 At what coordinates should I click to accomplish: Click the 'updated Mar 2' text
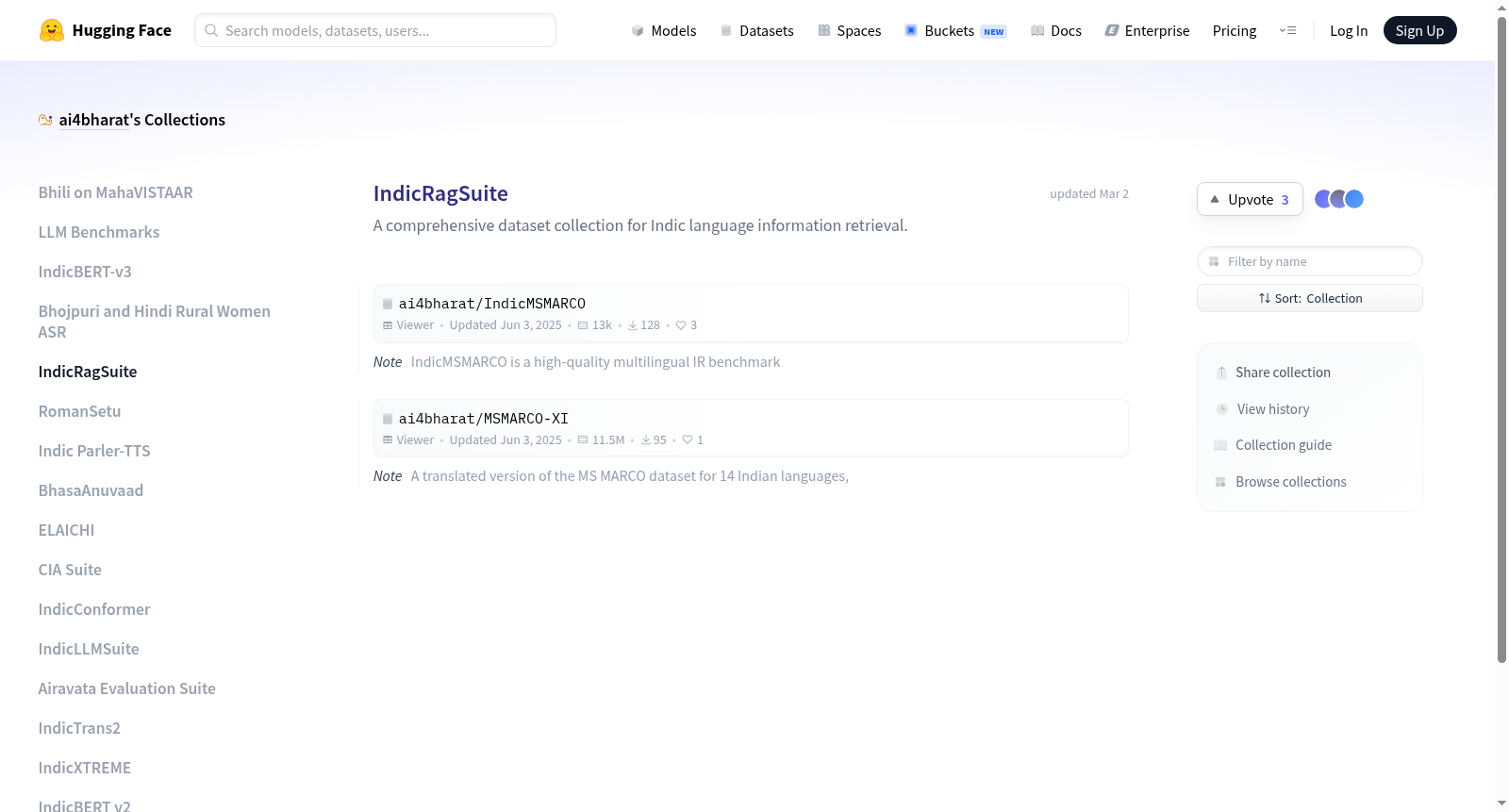tap(1089, 194)
